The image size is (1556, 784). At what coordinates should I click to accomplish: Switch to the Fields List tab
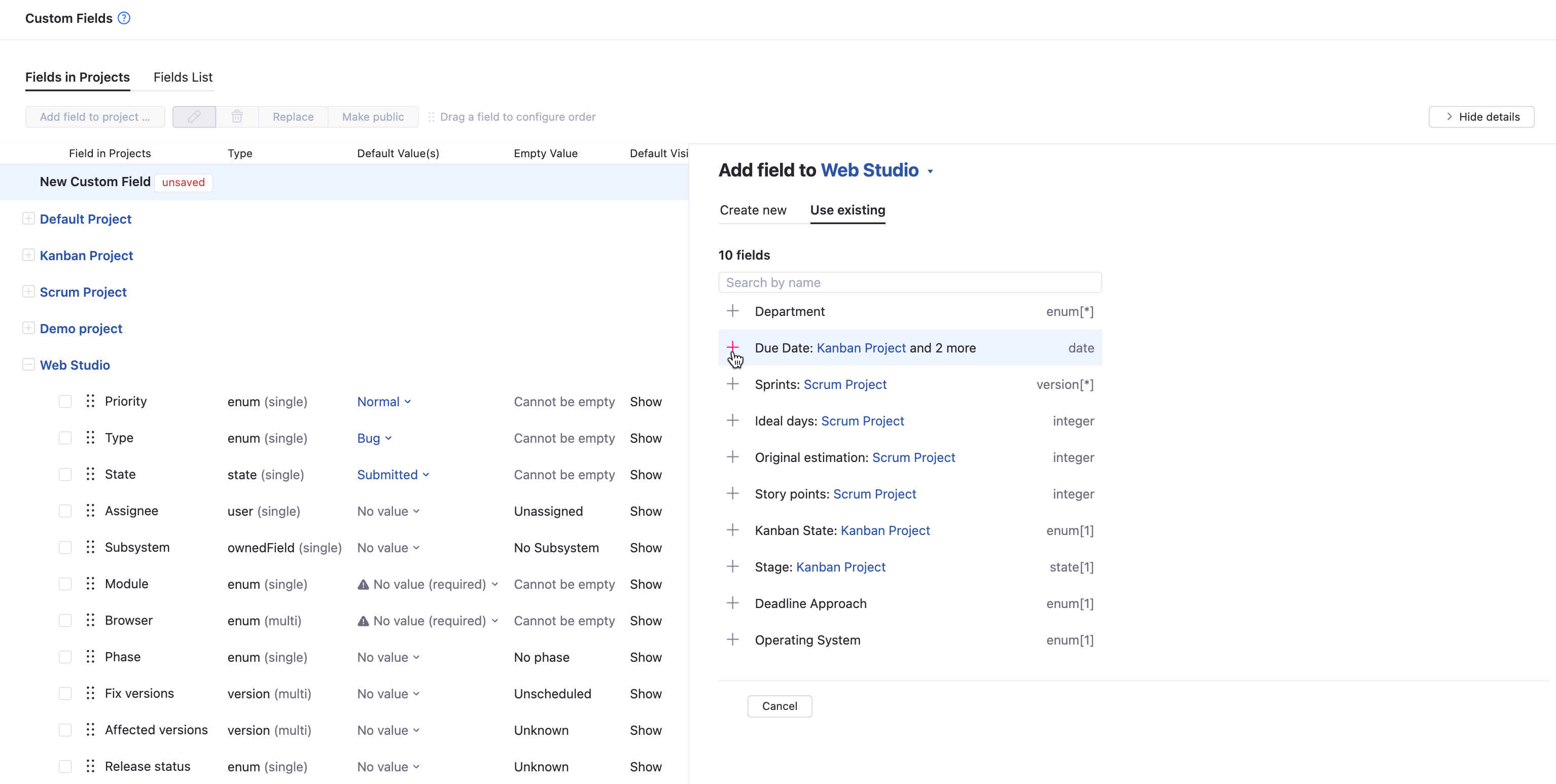[x=183, y=77]
